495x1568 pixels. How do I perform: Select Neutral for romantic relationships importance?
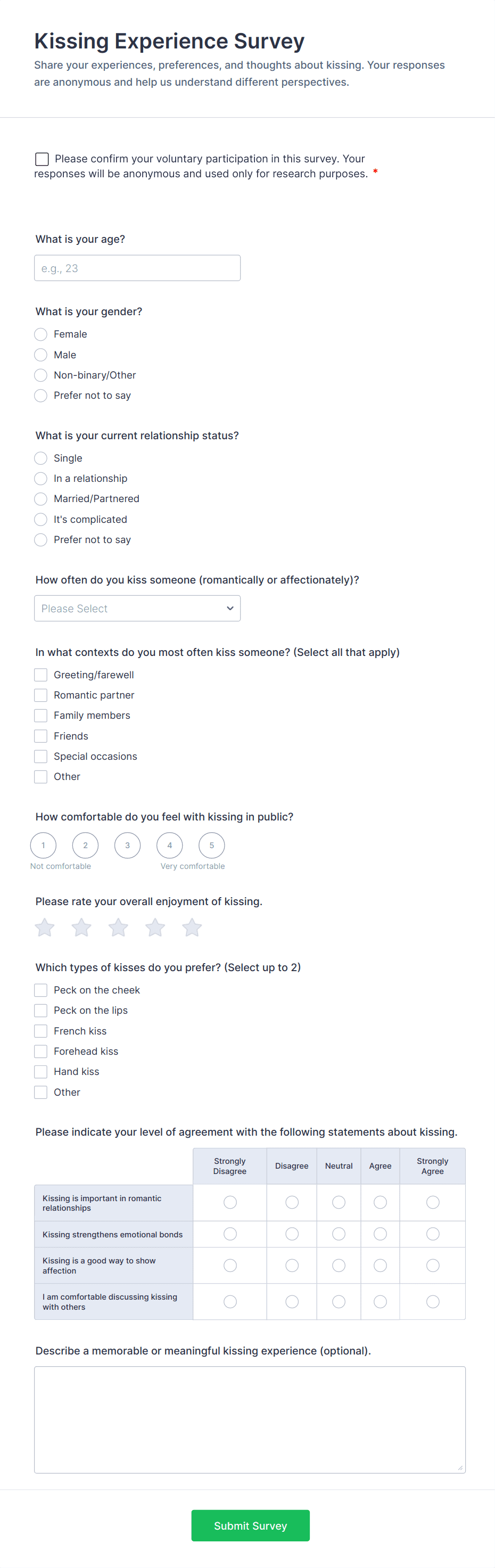(x=339, y=1202)
